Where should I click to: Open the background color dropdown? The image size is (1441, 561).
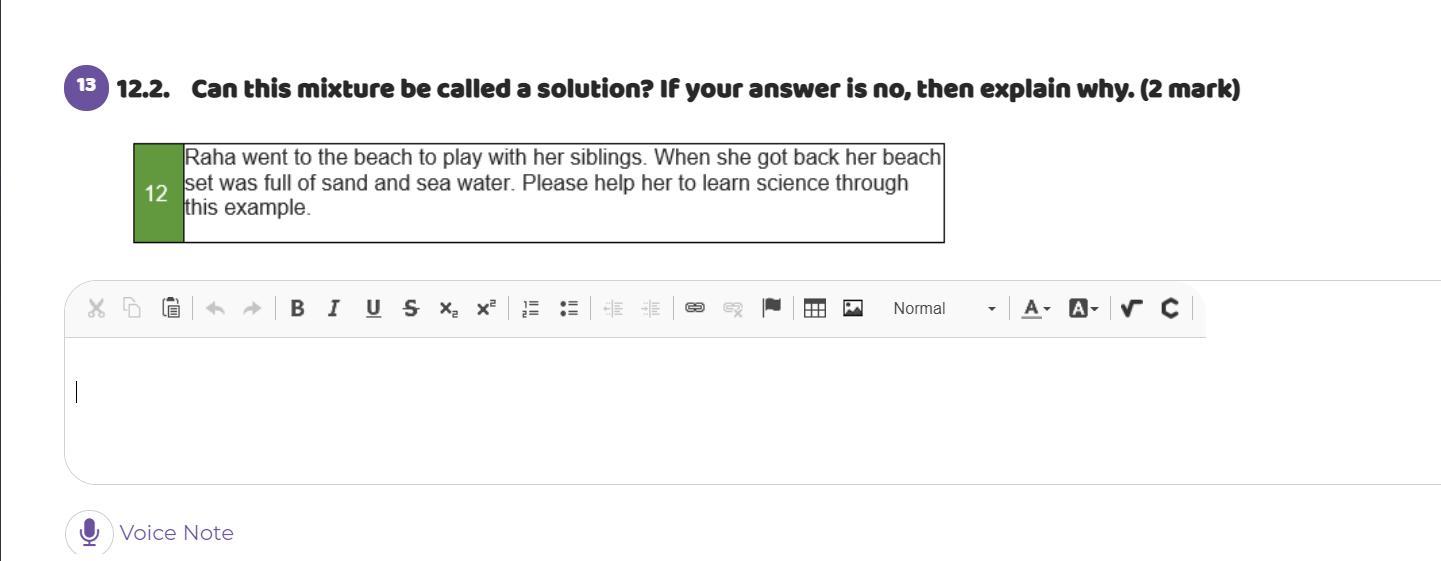[1083, 308]
